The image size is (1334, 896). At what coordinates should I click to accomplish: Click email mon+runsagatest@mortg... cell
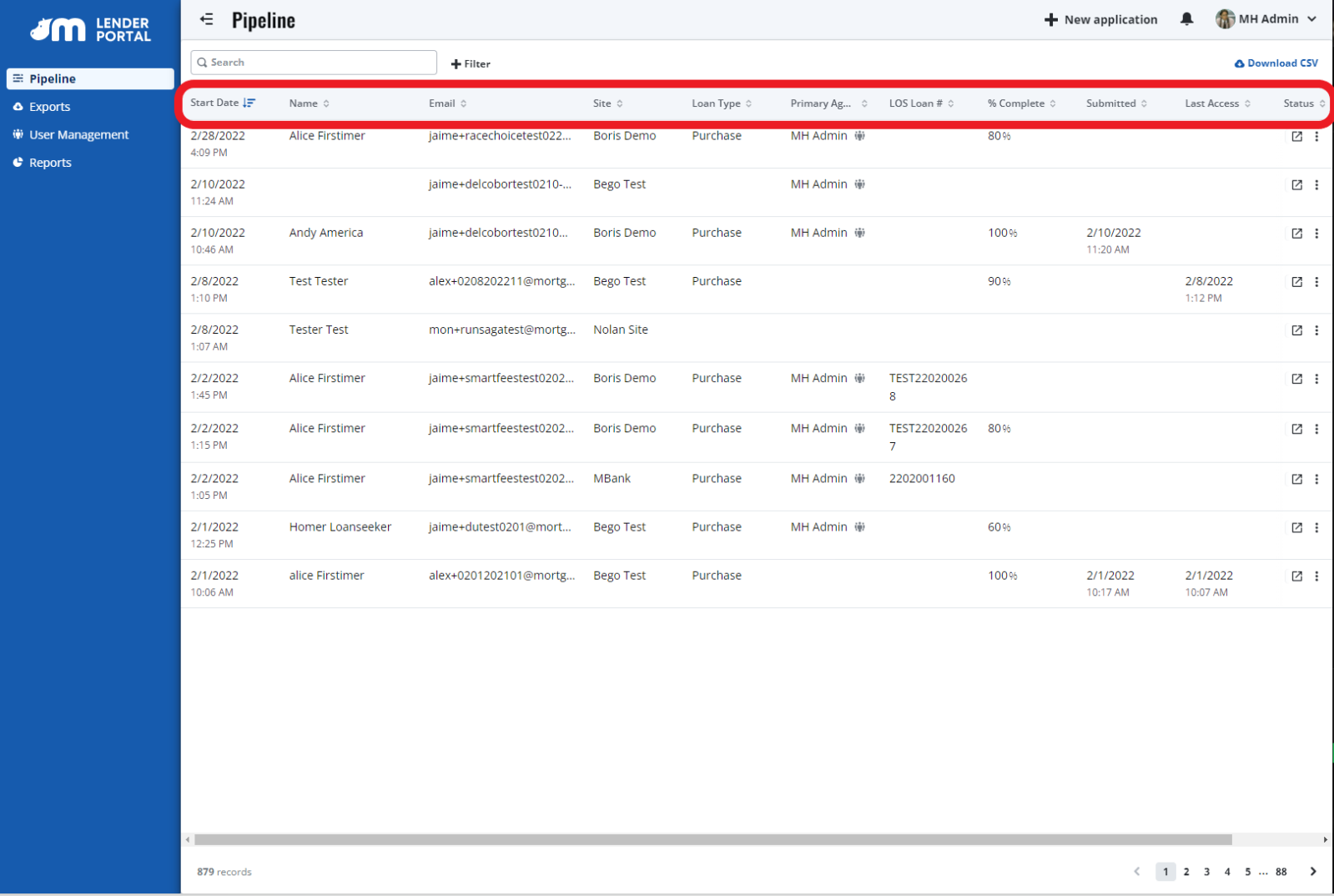click(x=501, y=330)
